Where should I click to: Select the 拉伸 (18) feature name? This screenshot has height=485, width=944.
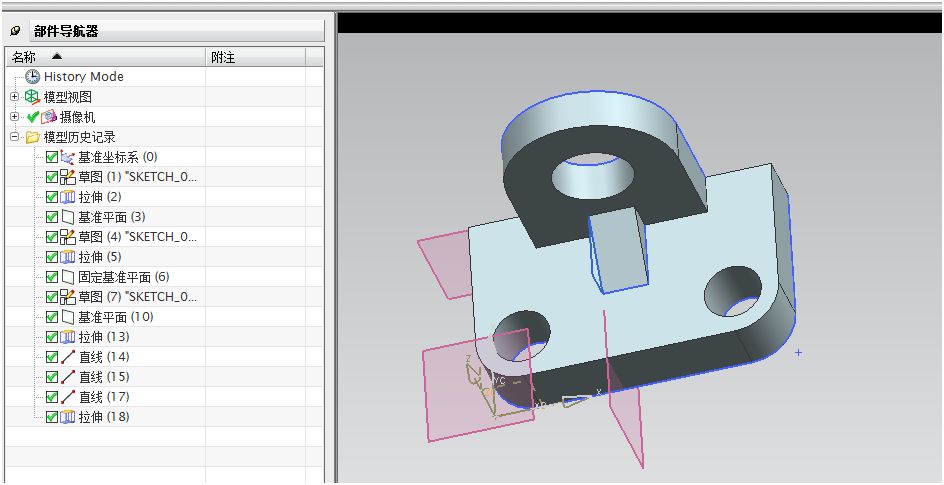[104, 416]
